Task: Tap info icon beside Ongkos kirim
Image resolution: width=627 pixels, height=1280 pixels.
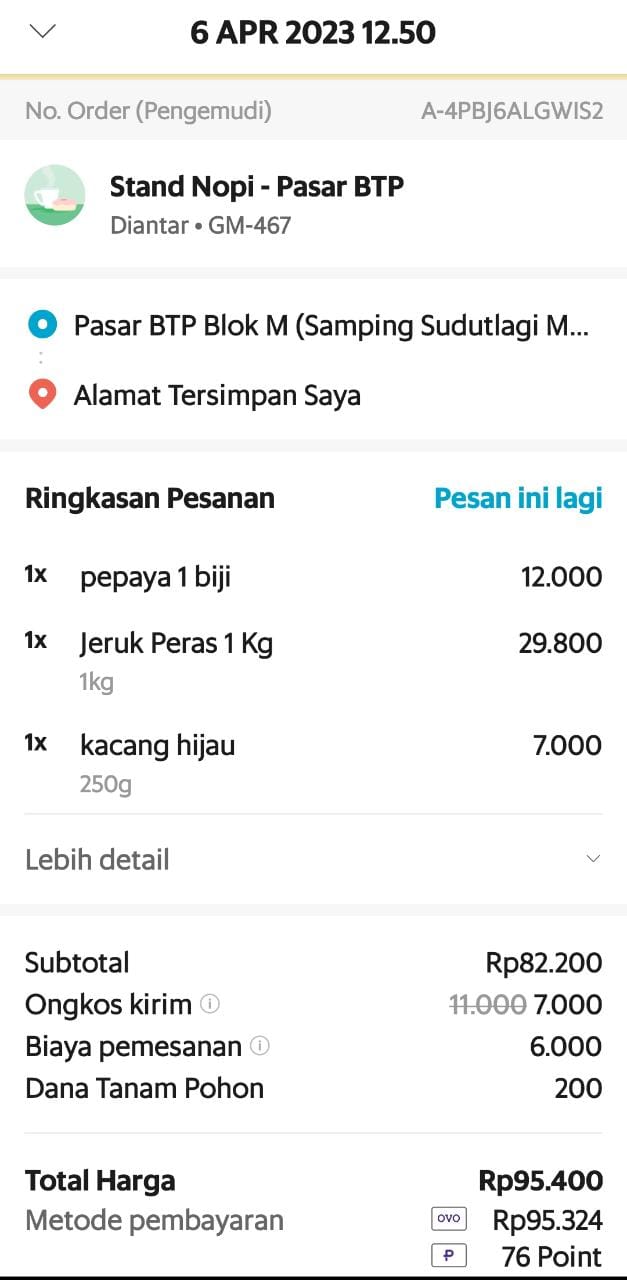Action: click(x=209, y=1004)
